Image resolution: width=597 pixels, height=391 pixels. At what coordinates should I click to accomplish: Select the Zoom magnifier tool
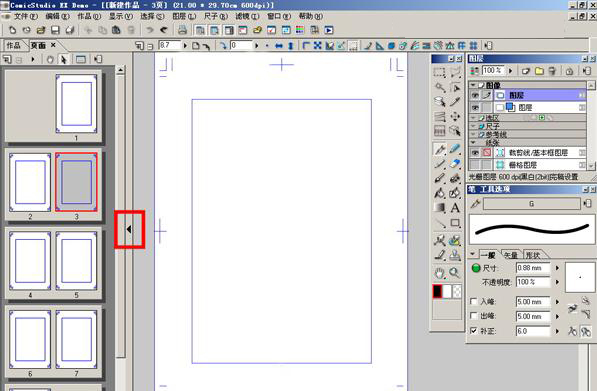point(454,272)
